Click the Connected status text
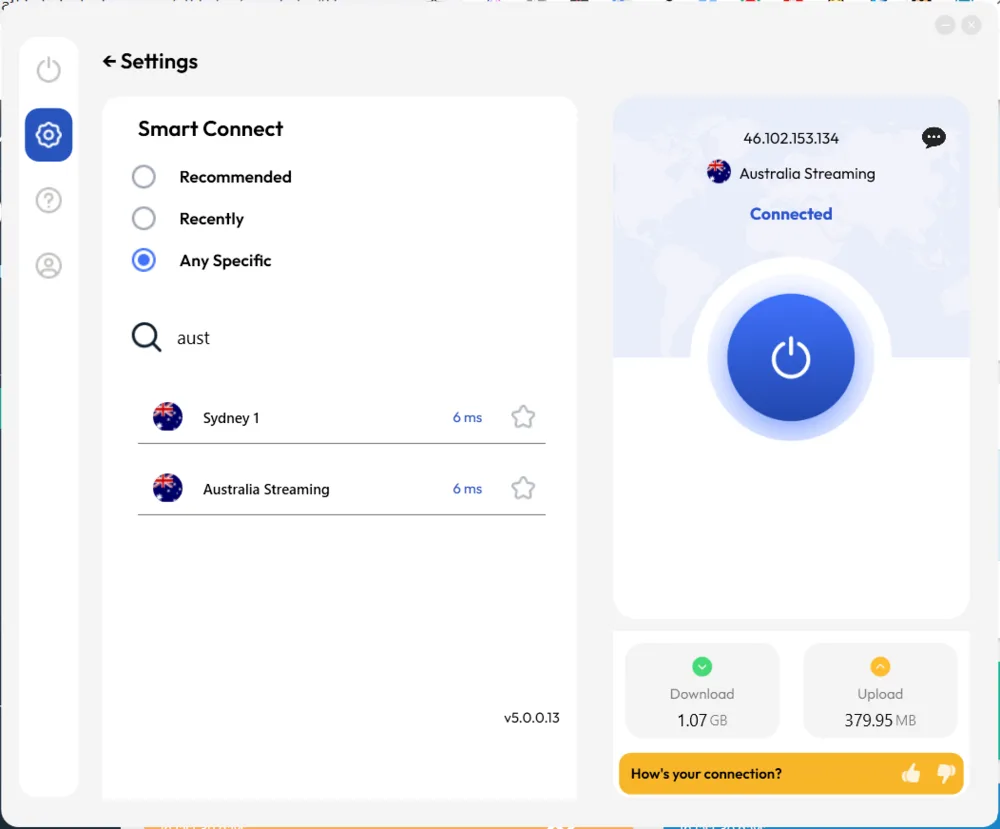 (791, 214)
